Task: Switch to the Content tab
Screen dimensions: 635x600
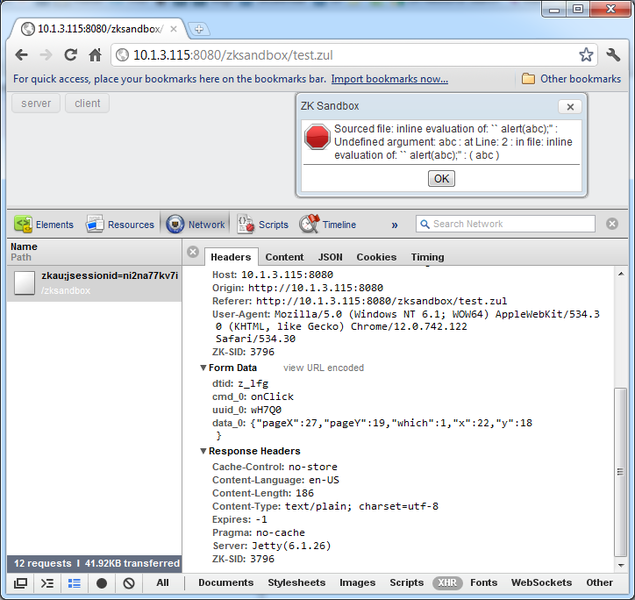Action: point(284,257)
